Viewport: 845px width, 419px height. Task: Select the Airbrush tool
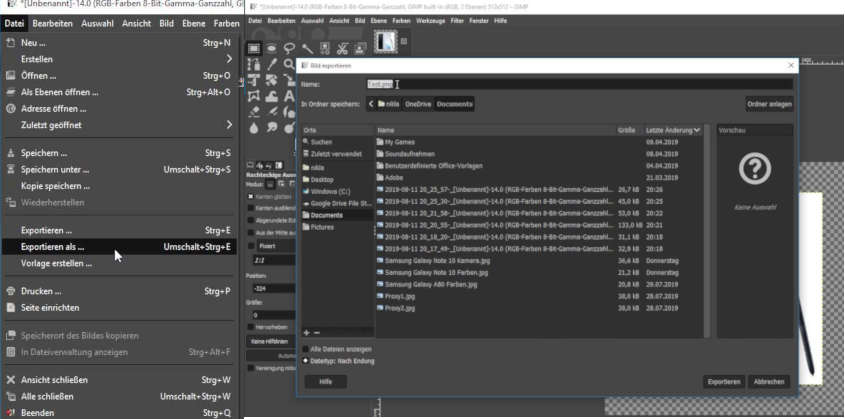(x=272, y=111)
